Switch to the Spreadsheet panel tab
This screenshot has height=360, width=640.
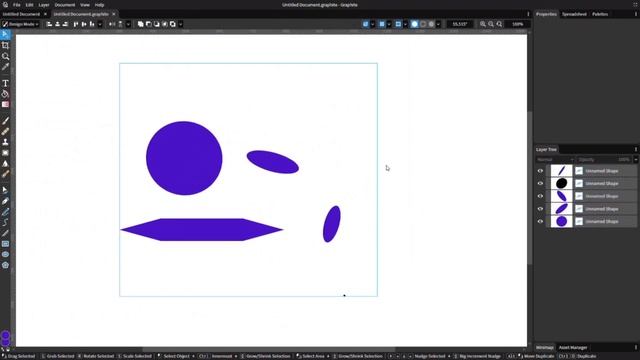[574, 14]
